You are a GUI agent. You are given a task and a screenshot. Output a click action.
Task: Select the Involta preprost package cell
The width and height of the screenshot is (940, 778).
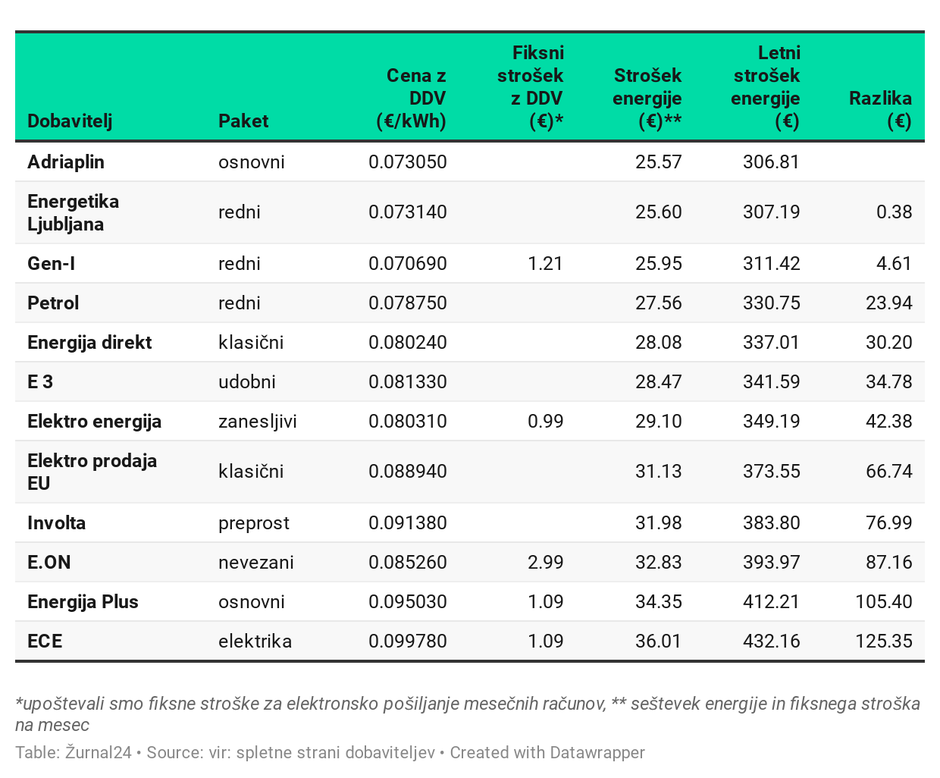[254, 523]
